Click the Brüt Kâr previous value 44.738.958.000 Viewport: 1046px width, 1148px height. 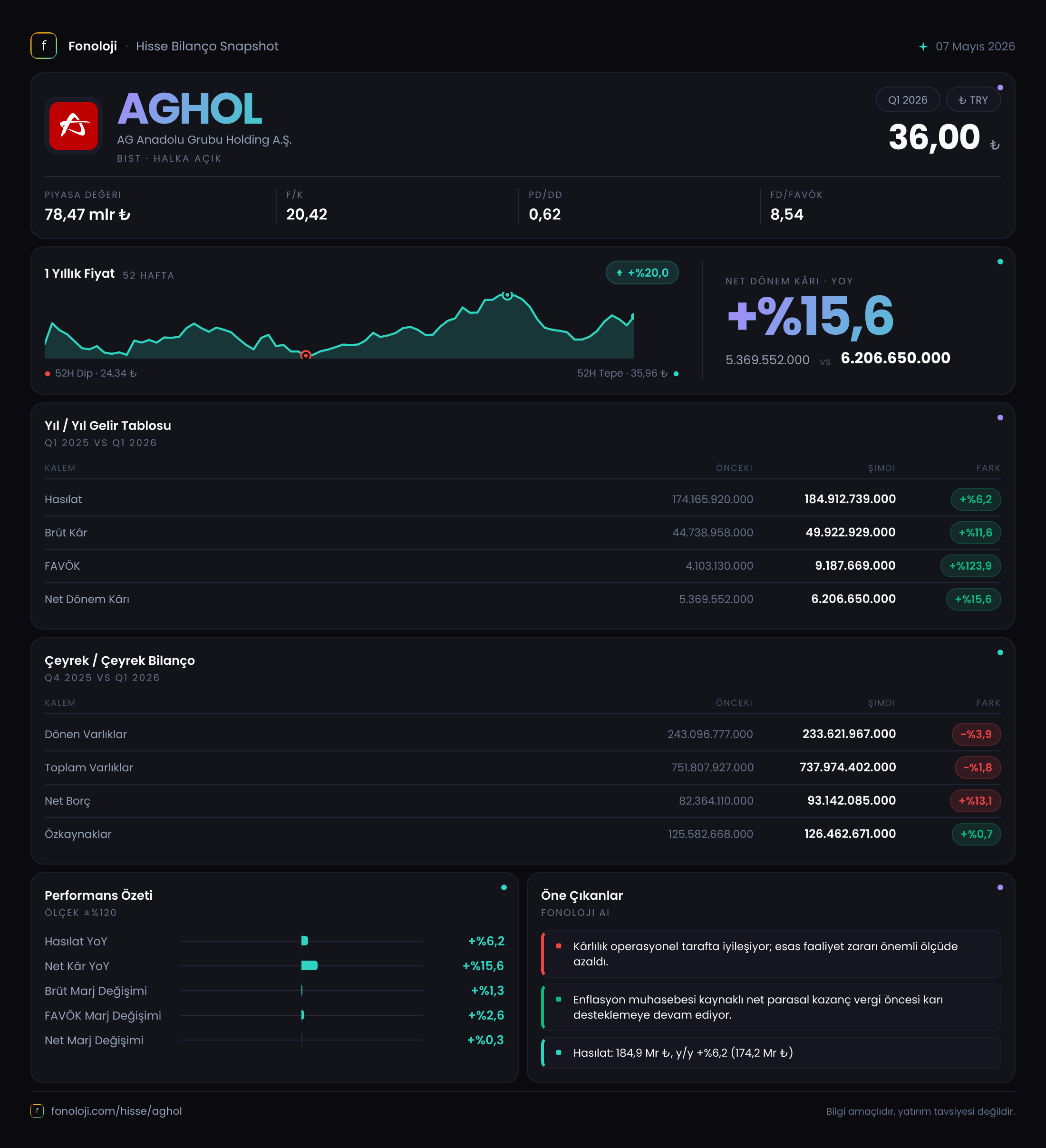click(x=713, y=533)
